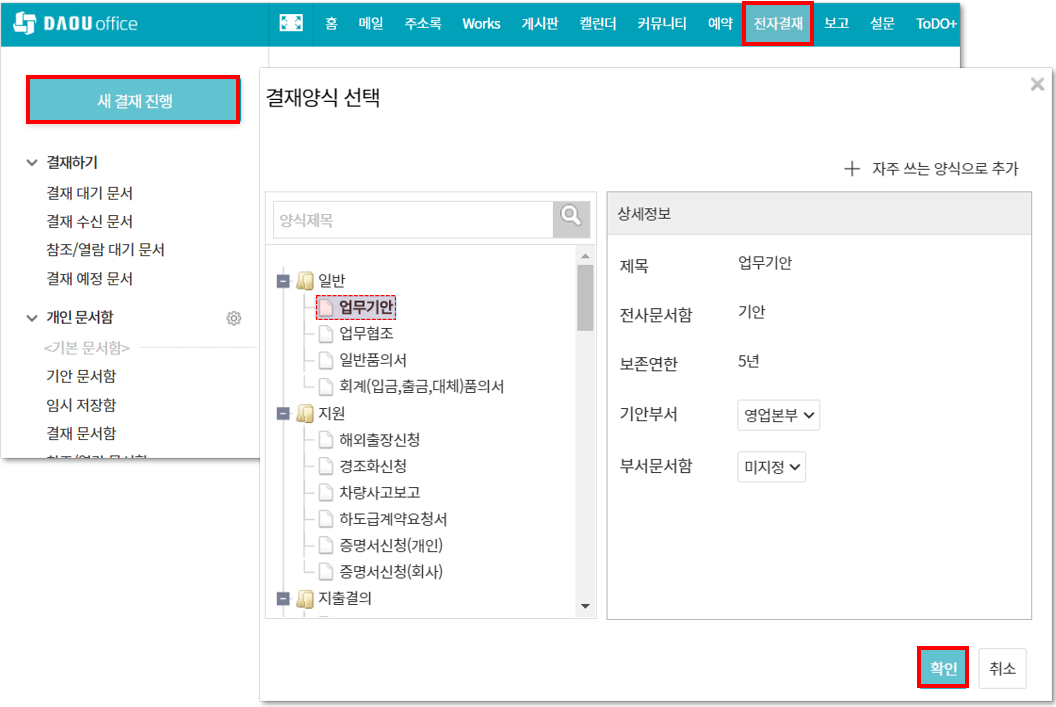Open the 부서문서함 dropdown

[x=771, y=467]
